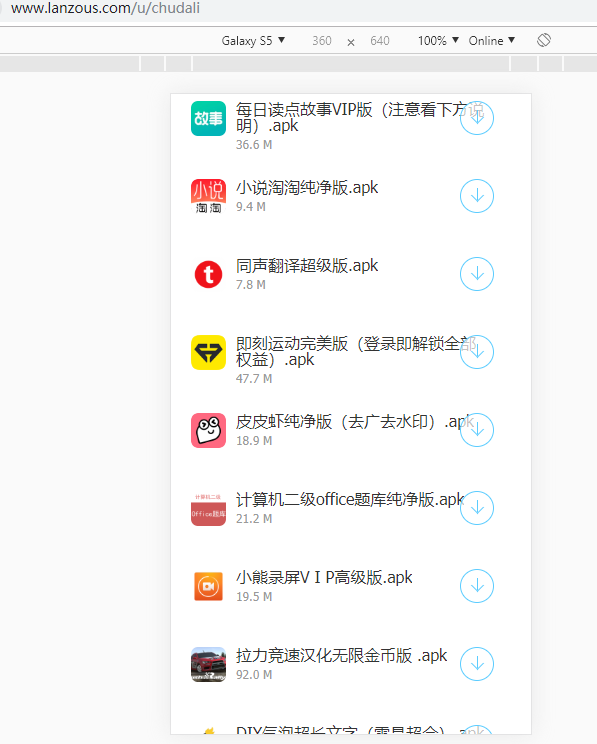597x744 pixels.
Task: Click the 即刻运动 yellow app thumbnail
Action: pos(208,353)
